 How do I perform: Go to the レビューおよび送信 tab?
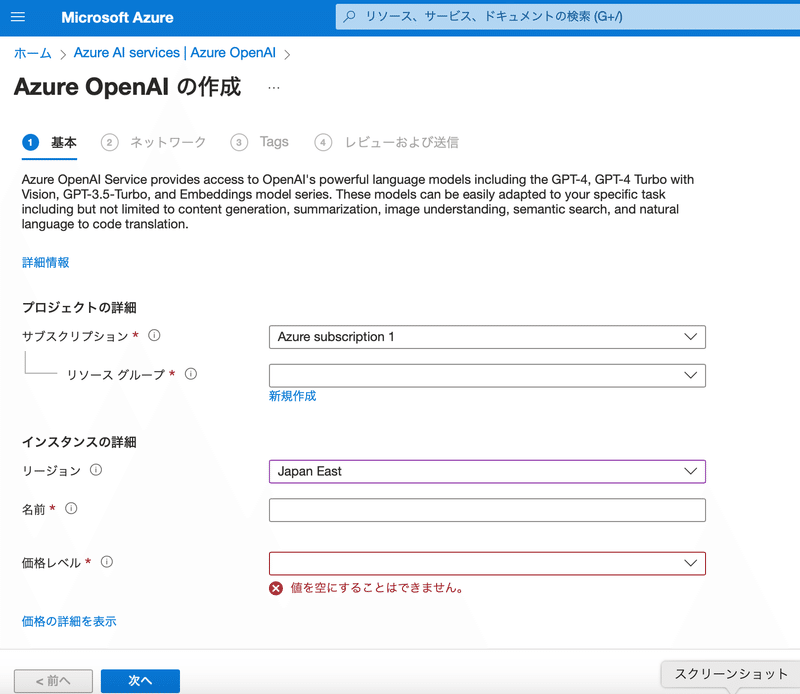click(x=387, y=142)
